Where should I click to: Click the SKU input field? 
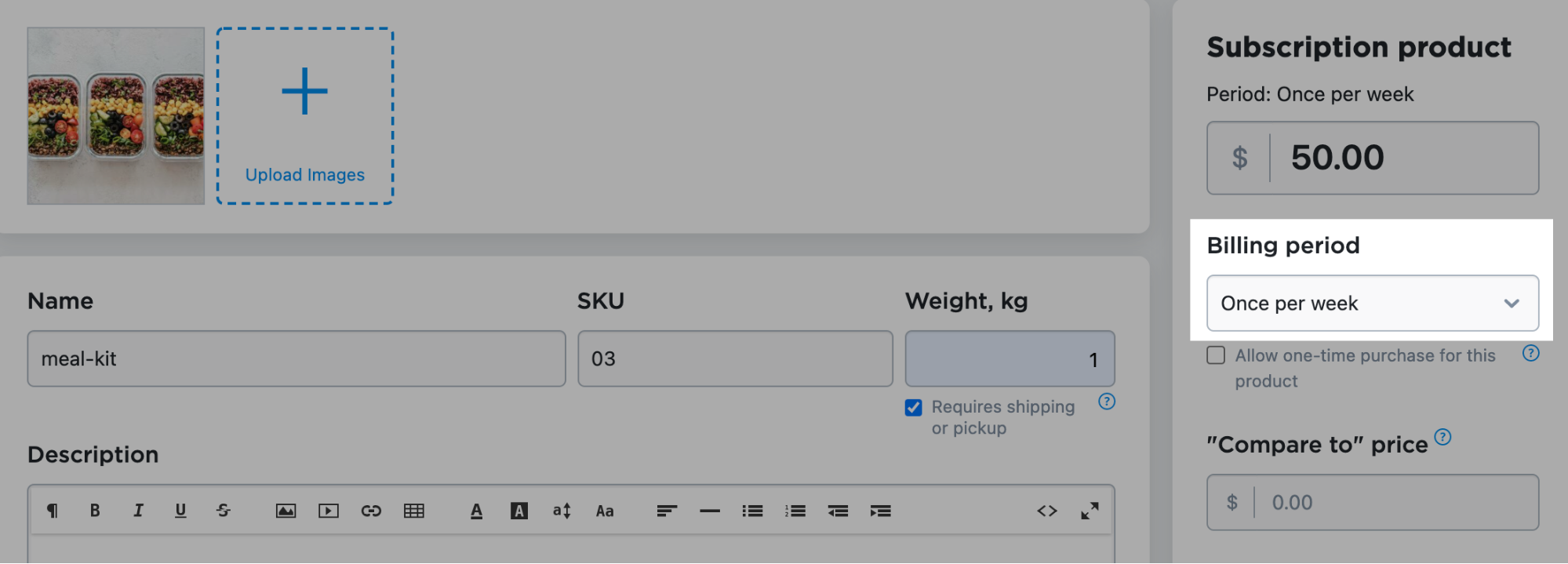735,359
